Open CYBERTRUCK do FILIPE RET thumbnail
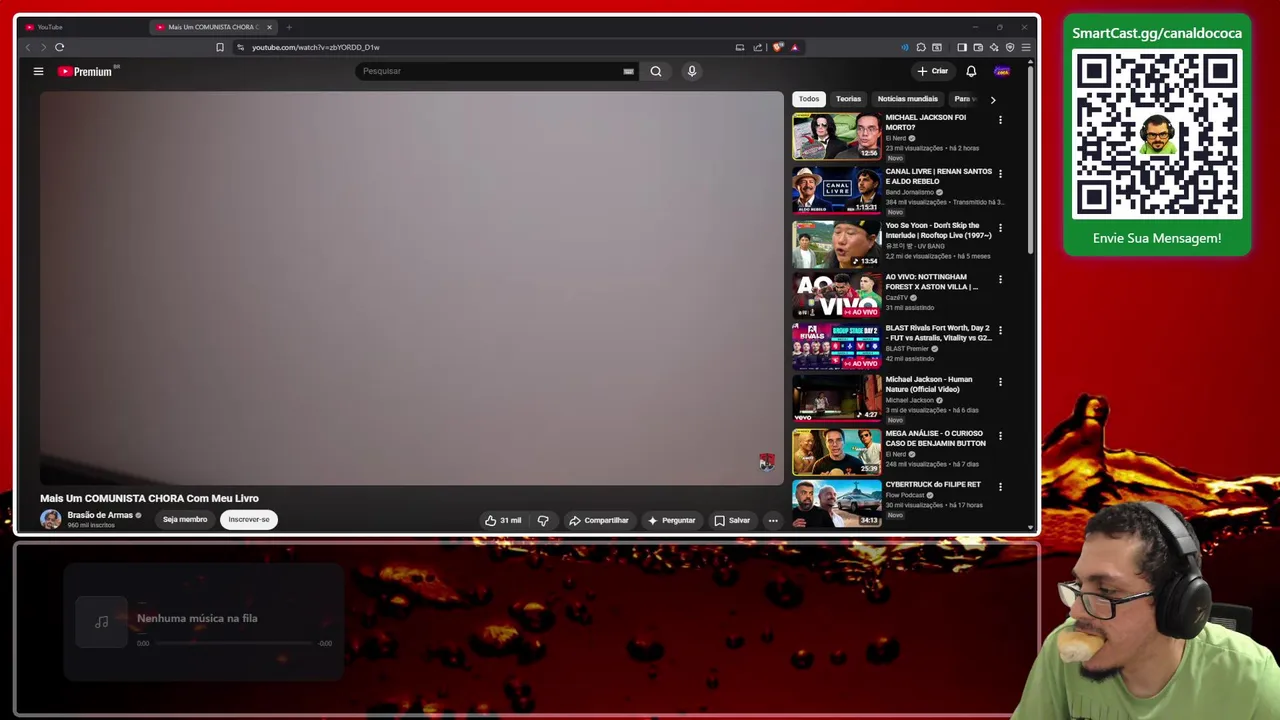This screenshot has height=720, width=1280. pyautogui.click(x=837, y=502)
